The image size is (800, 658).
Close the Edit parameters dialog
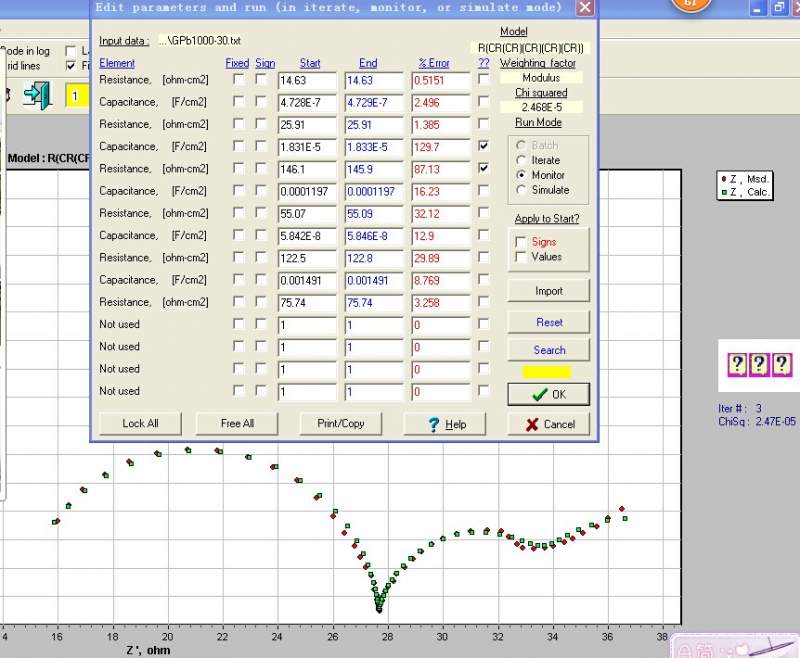585,8
